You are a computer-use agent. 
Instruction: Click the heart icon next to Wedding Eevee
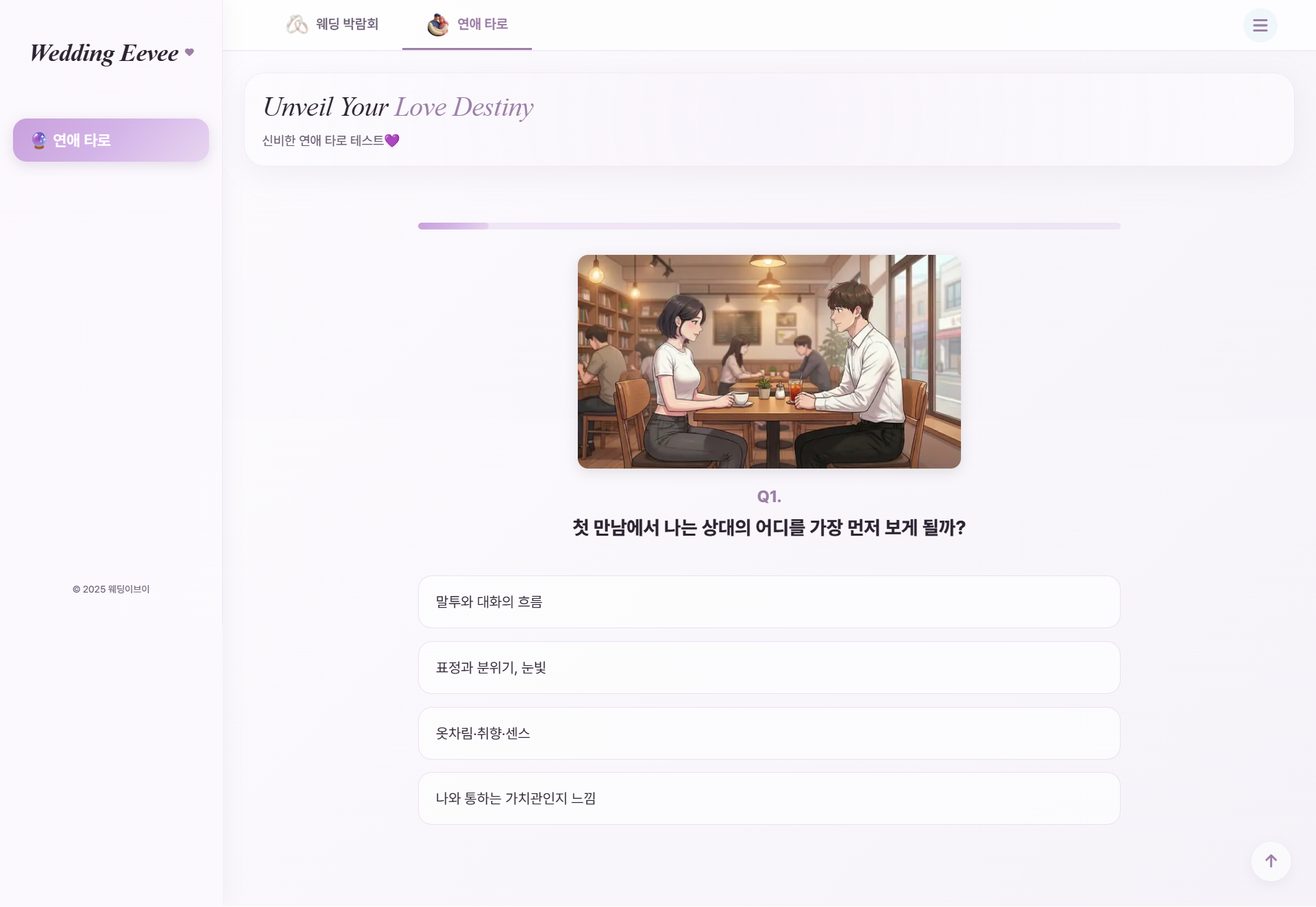(x=190, y=53)
